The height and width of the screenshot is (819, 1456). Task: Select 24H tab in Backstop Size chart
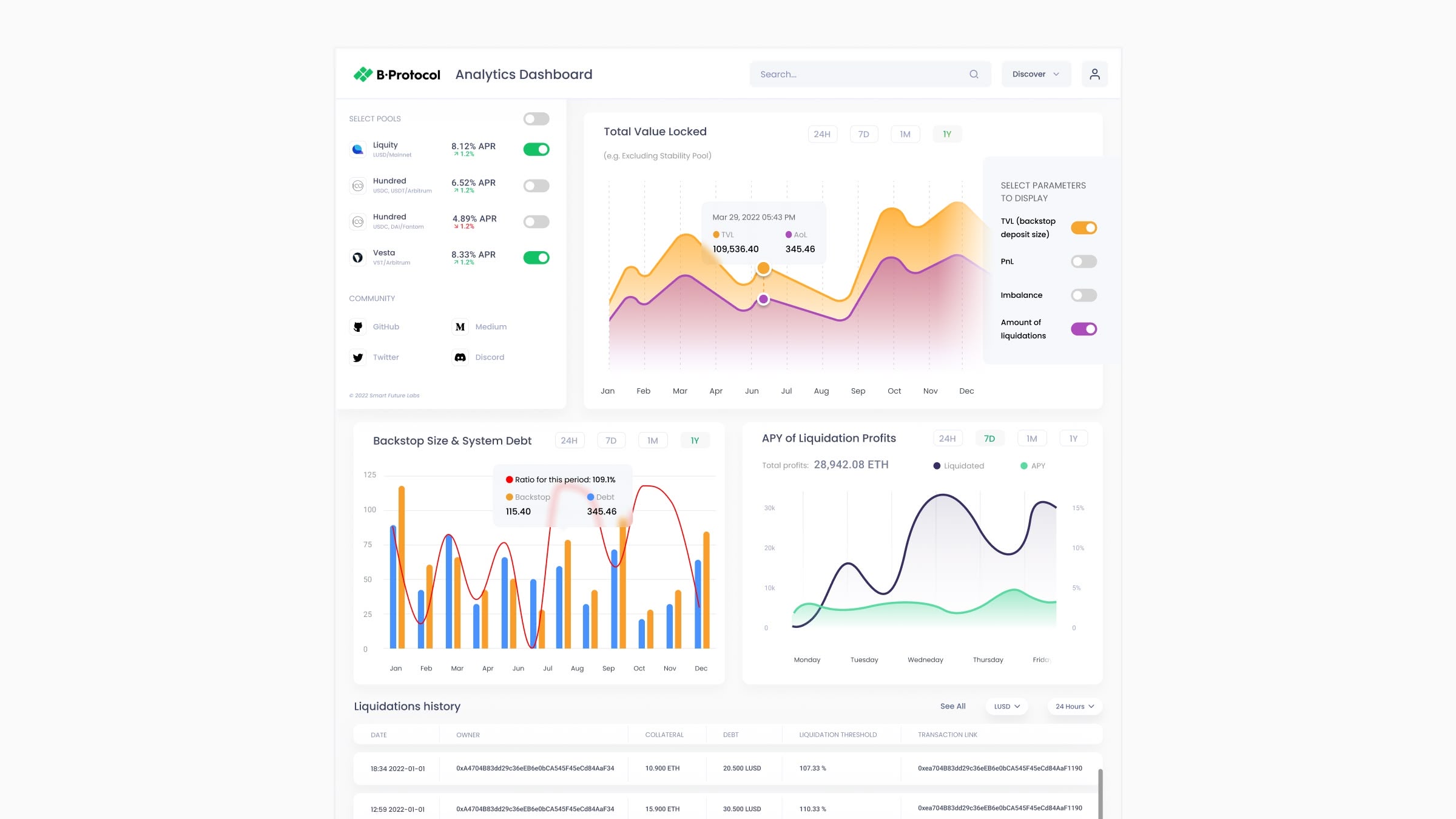tap(569, 440)
